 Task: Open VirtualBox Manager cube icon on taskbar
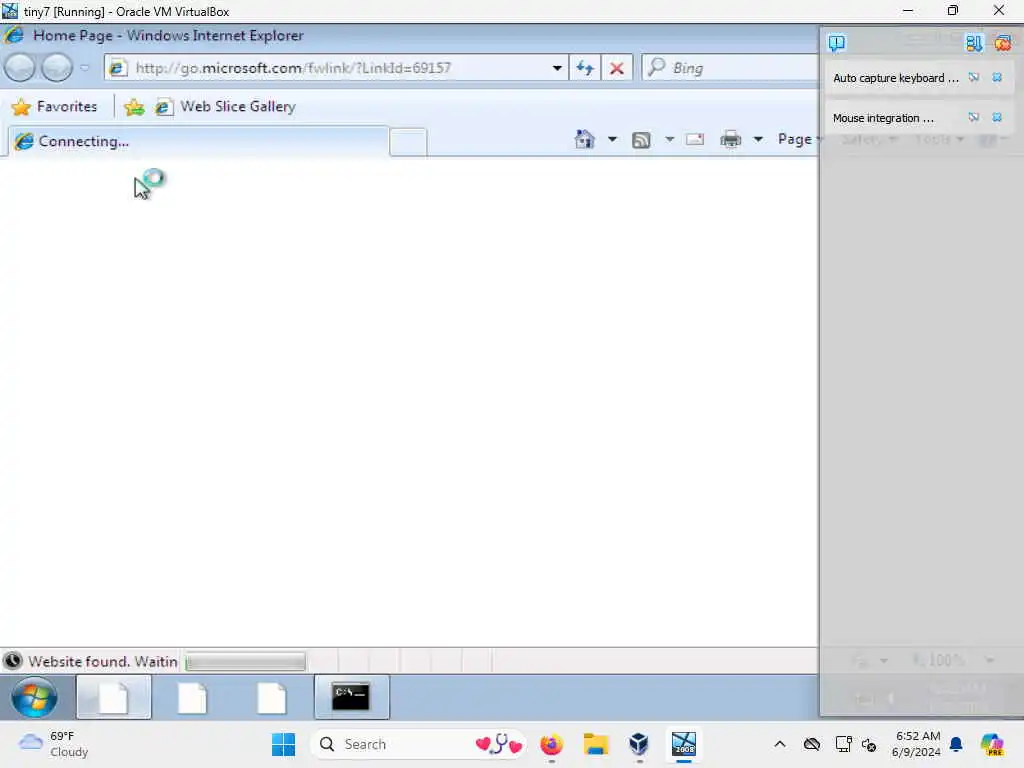639,744
